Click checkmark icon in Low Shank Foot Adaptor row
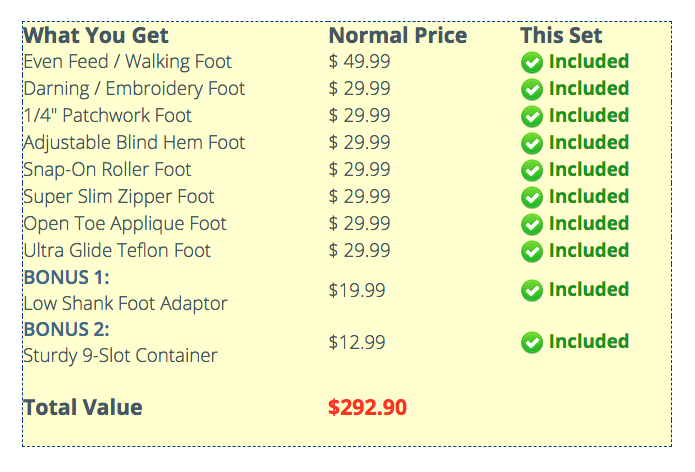 [532, 290]
